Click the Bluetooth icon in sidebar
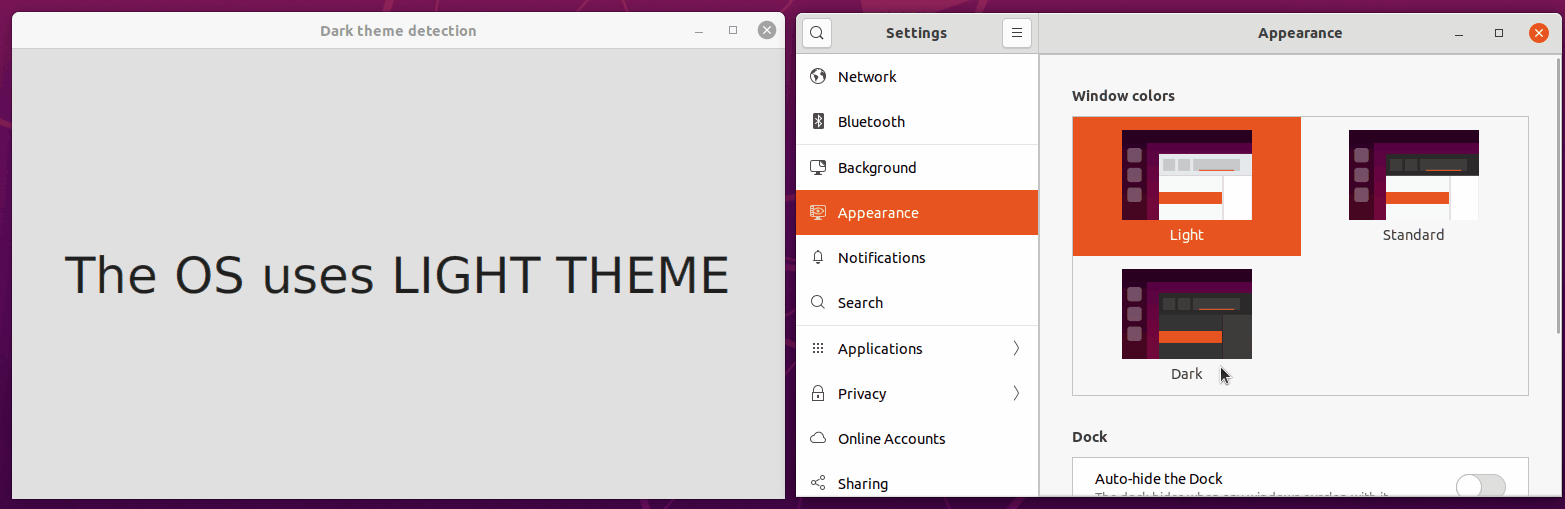Image resolution: width=1565 pixels, height=509 pixels. tap(818, 122)
